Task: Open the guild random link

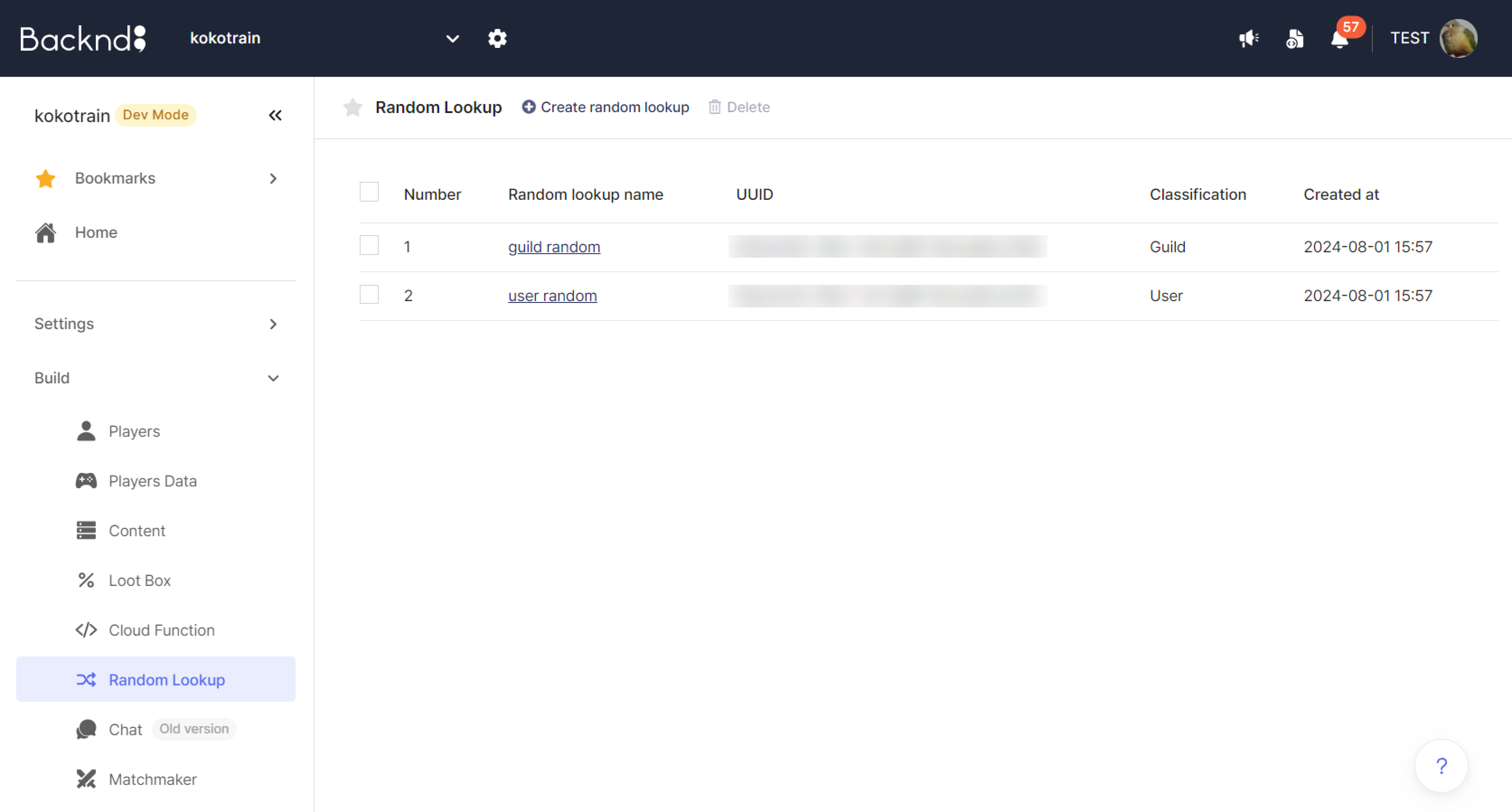Action: point(554,247)
